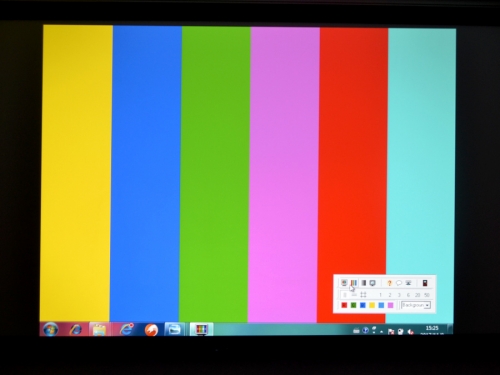This screenshot has width=500, height=375.
Task: Click the speech bubble icon
Action: (399, 283)
